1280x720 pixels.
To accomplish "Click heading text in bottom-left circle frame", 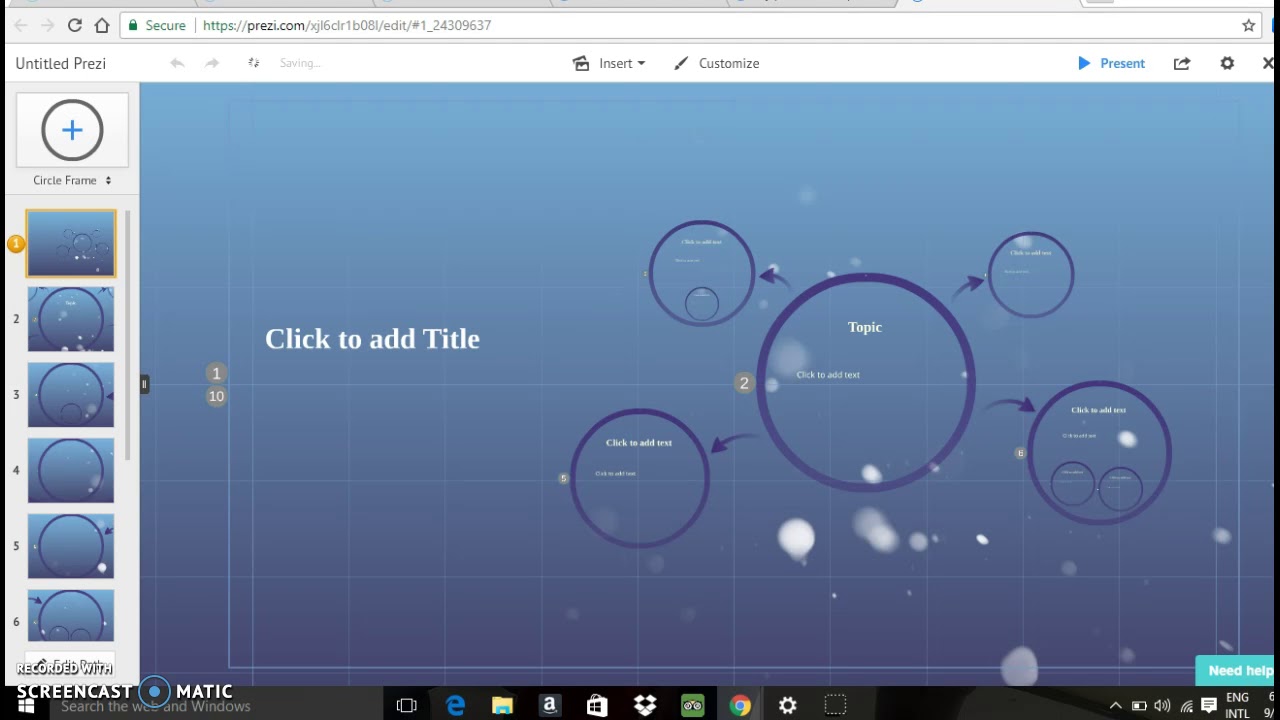I will tap(639, 442).
